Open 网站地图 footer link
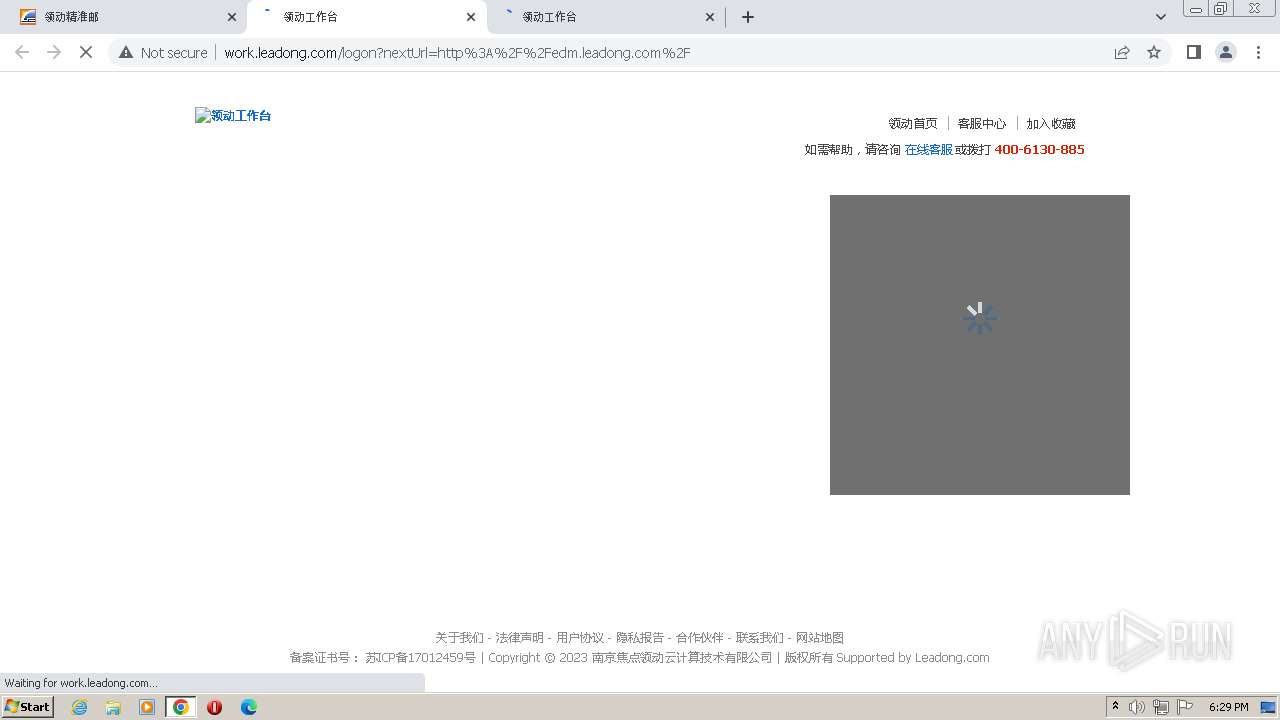The width and height of the screenshot is (1280, 720). [x=820, y=638]
